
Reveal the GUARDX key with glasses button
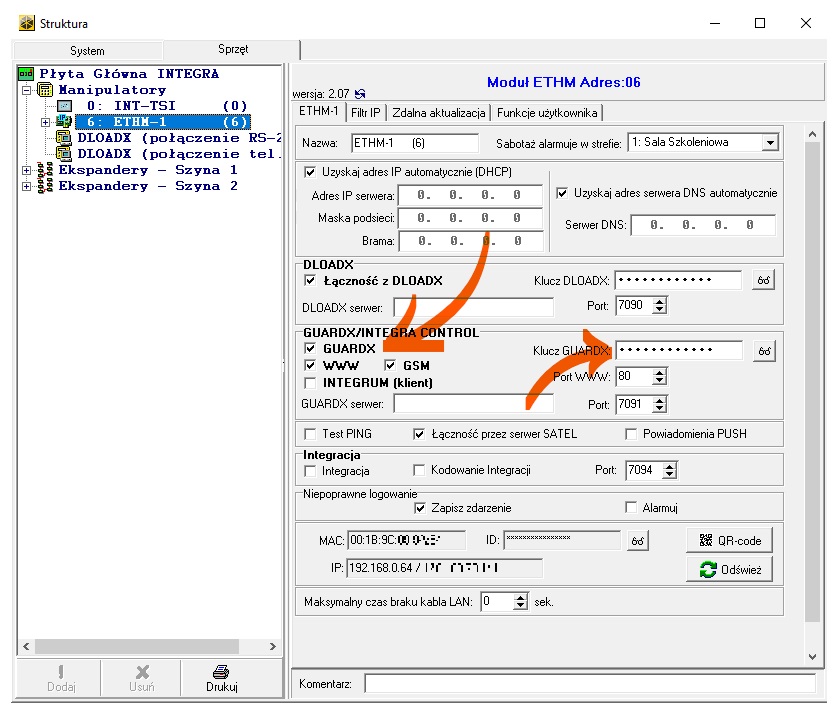[x=763, y=351]
